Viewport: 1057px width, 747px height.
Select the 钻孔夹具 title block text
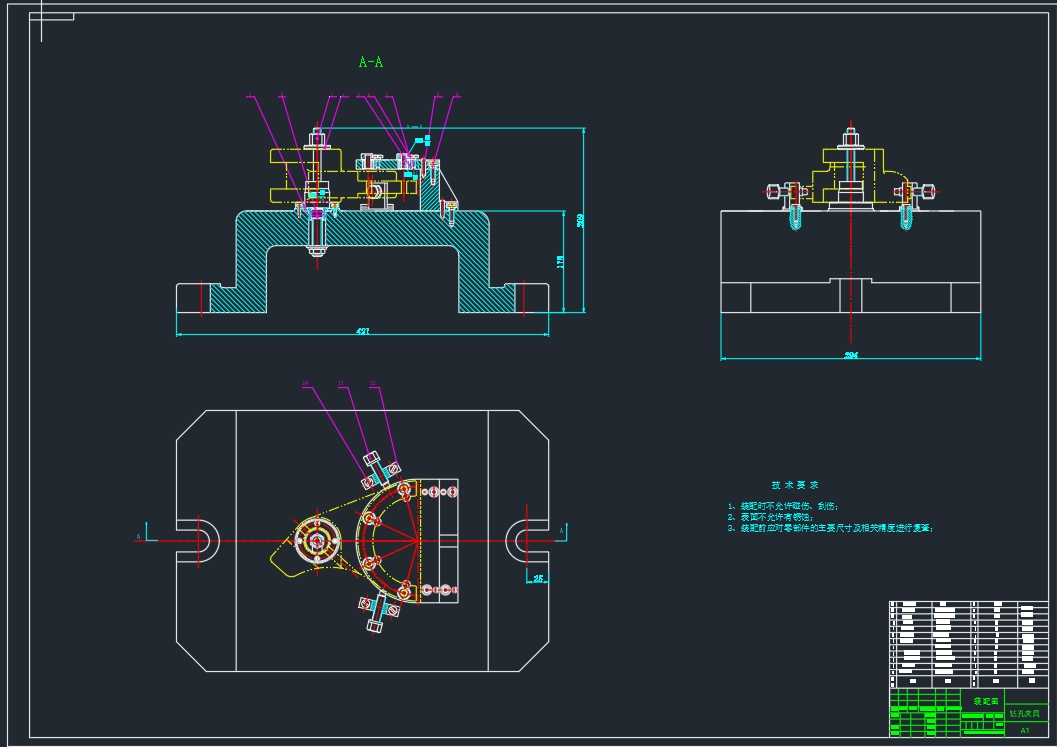coord(1025,713)
